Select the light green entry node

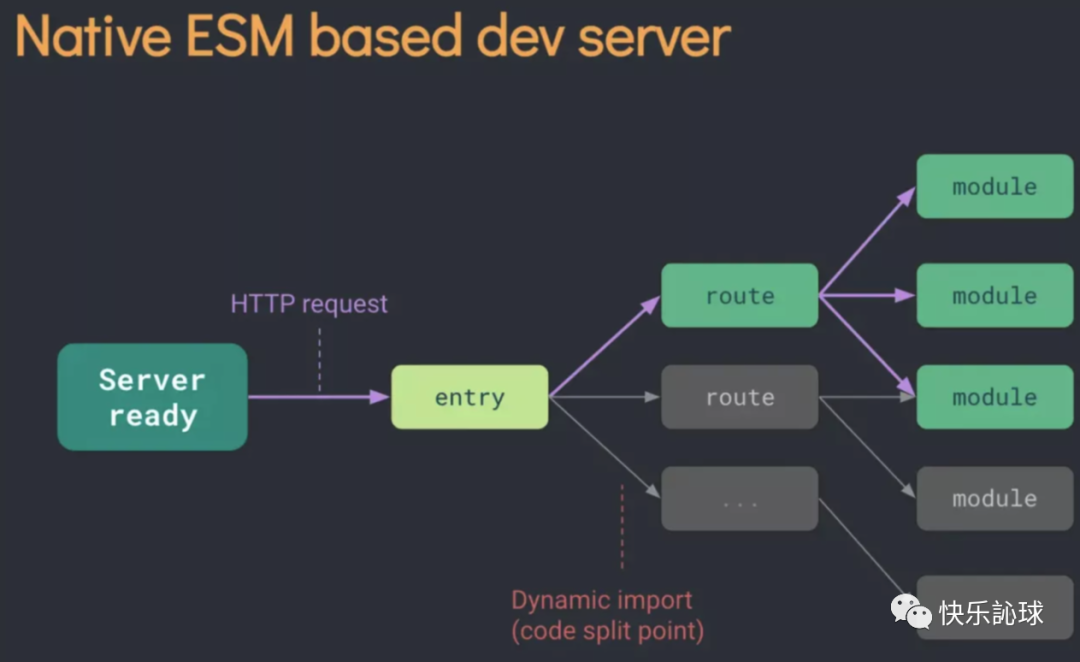tap(469, 397)
